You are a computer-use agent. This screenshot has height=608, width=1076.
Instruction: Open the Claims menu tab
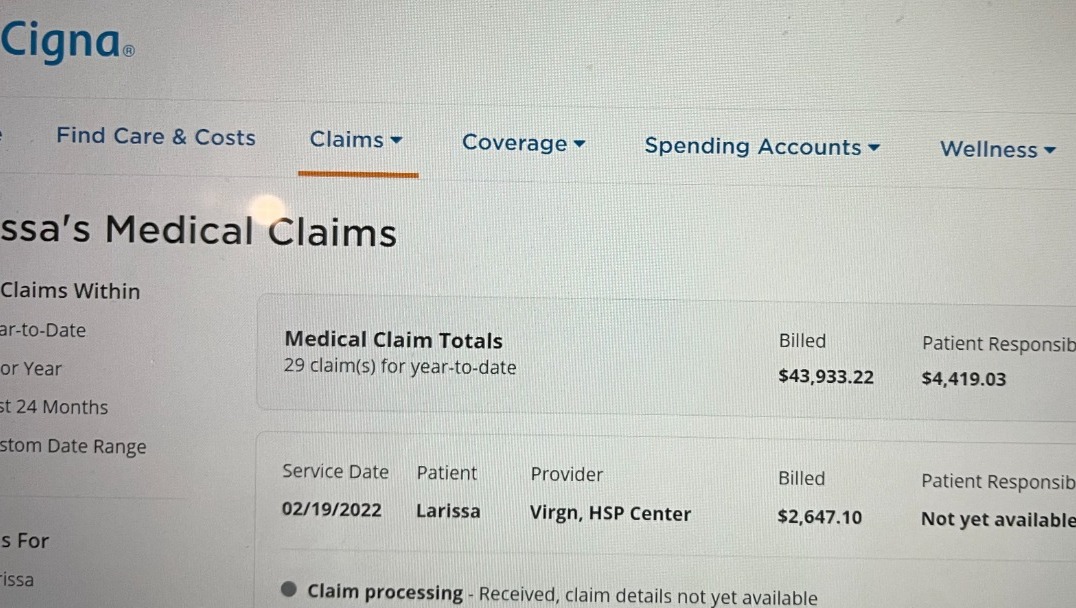[346, 140]
